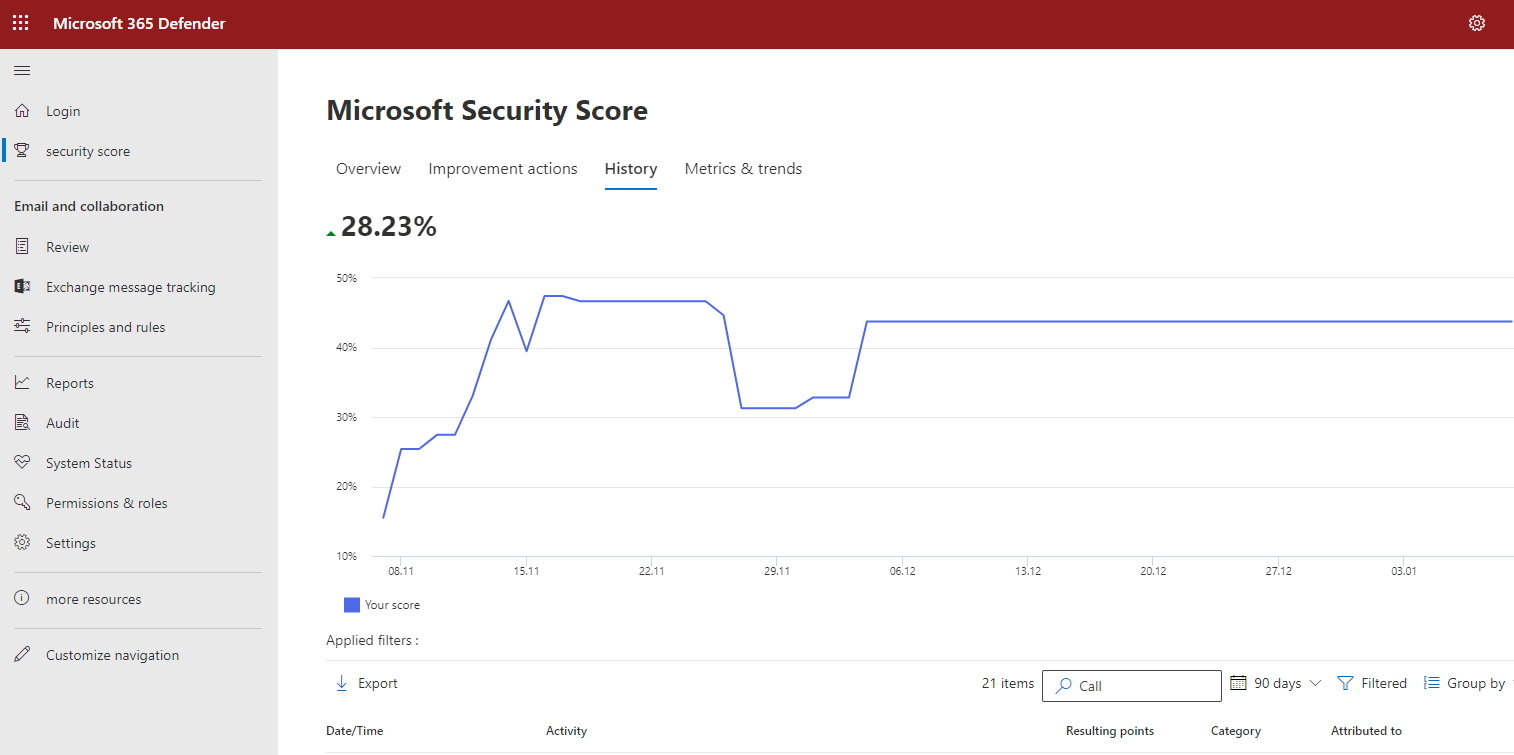The height and width of the screenshot is (755, 1514).
Task: Toggle the Your score legend swatch
Action: (x=352, y=605)
